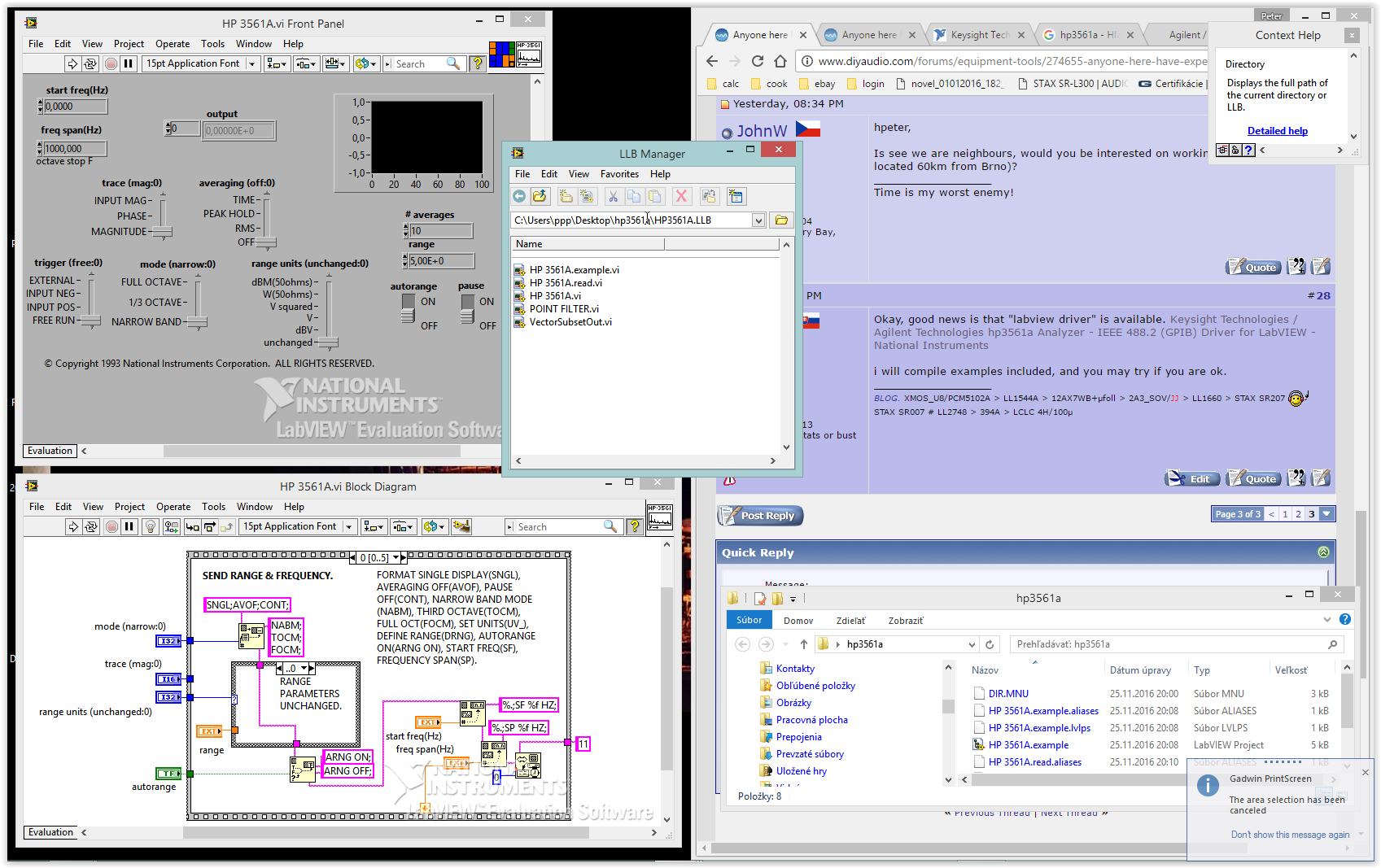This screenshot has width=1381, height=868.
Task: Click Step Into in Block Diagram toolbar
Action: coord(192,527)
